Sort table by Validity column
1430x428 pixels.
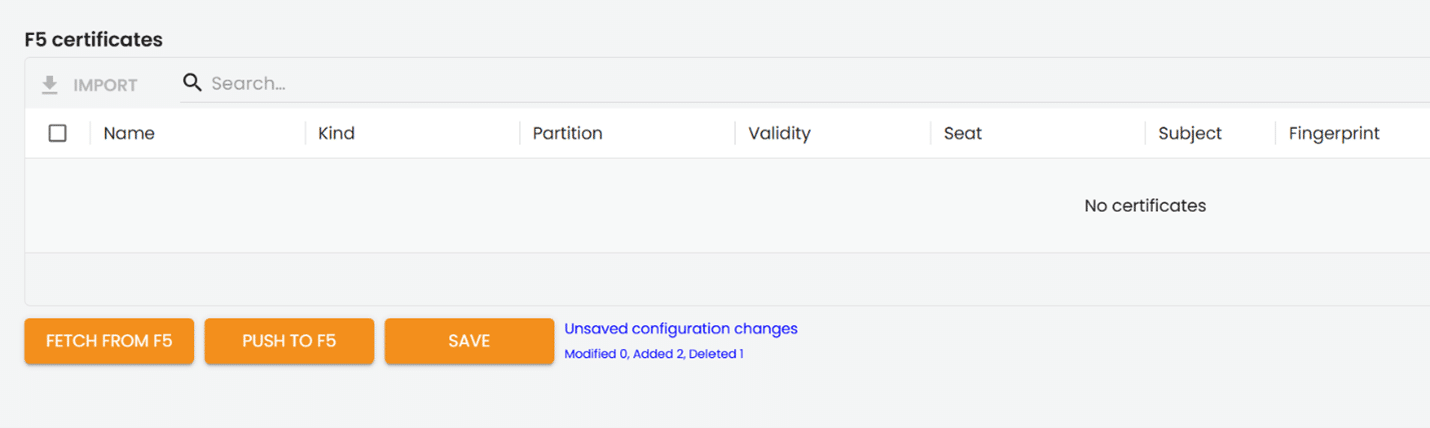pyautogui.click(x=779, y=133)
